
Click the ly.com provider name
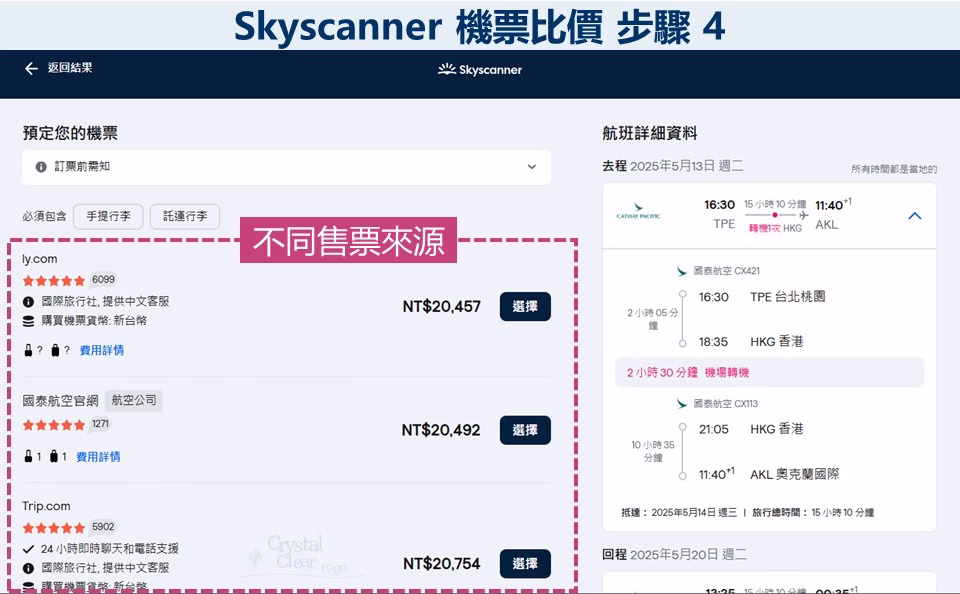40,259
